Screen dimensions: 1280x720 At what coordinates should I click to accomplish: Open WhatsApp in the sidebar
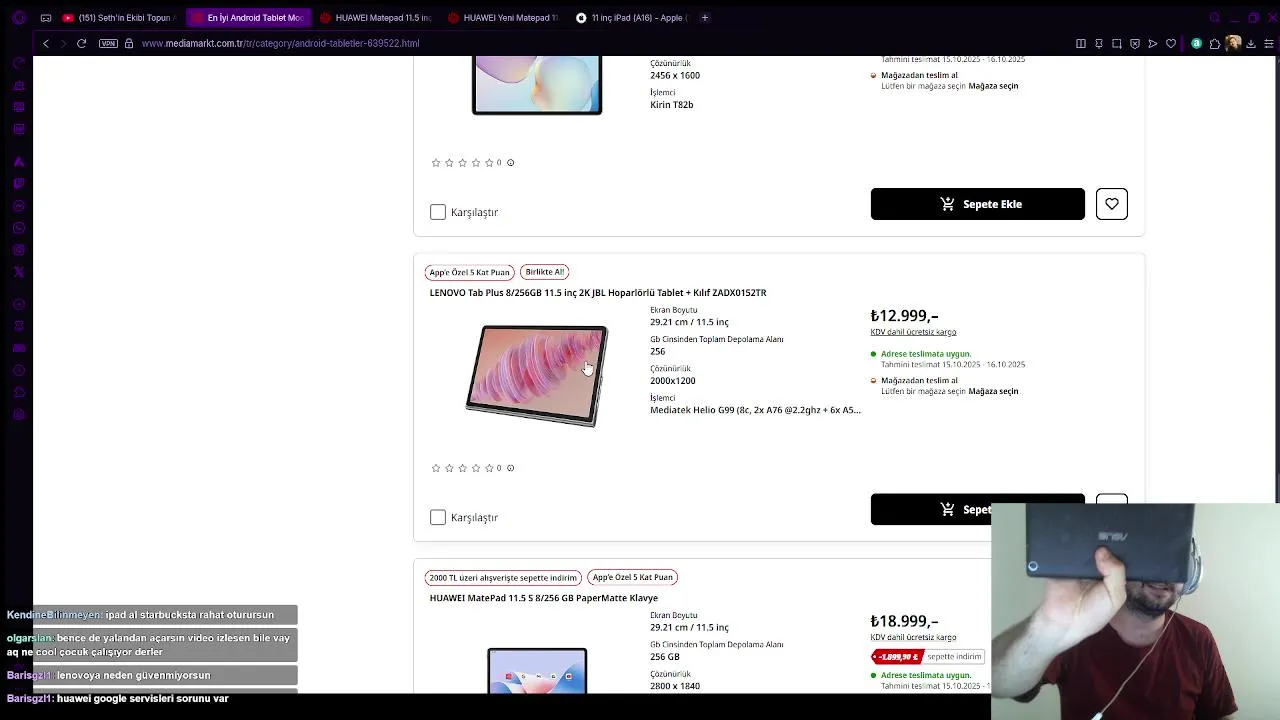[18, 228]
